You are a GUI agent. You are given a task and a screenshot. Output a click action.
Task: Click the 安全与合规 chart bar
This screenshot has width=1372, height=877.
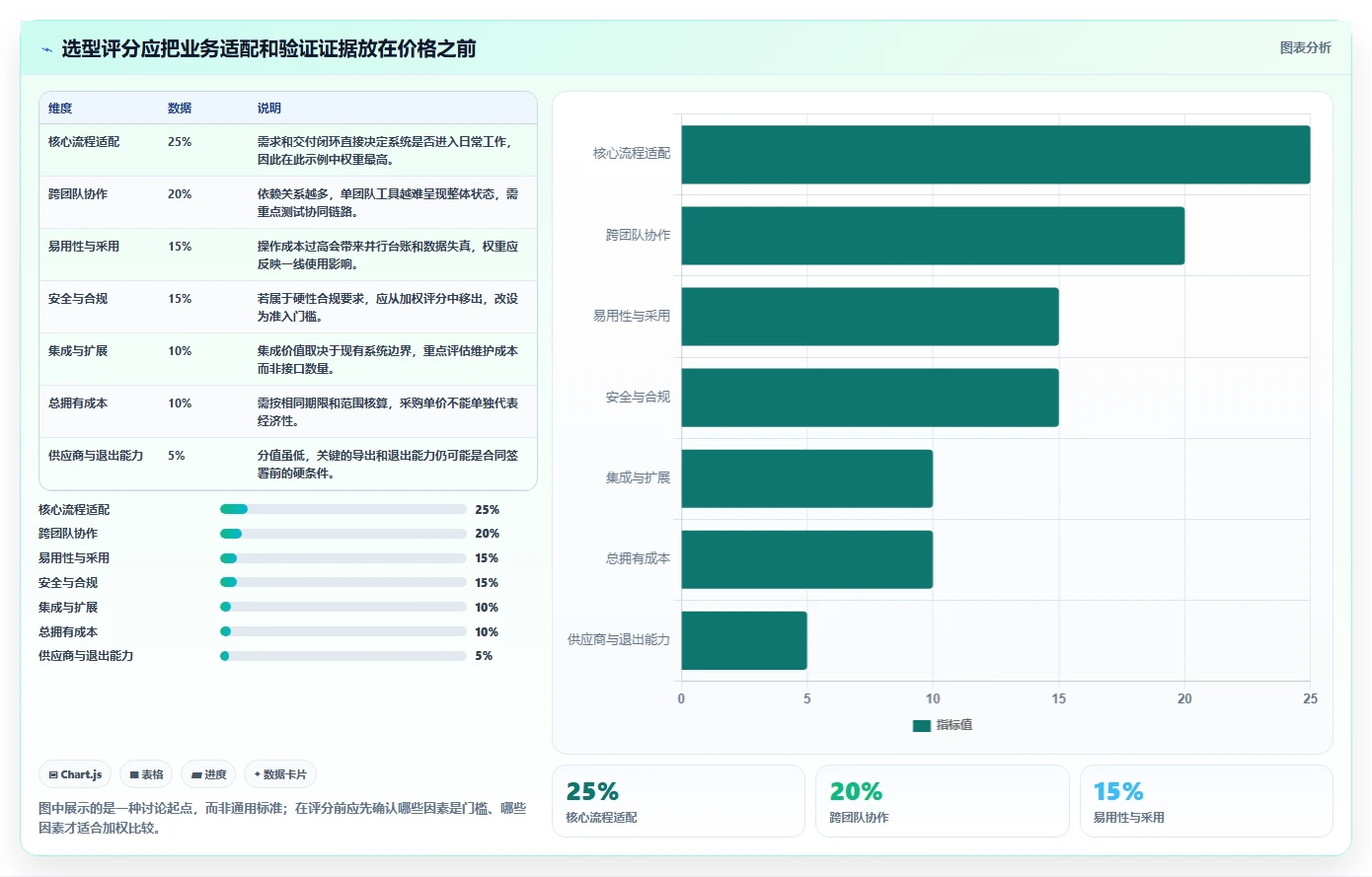point(870,398)
